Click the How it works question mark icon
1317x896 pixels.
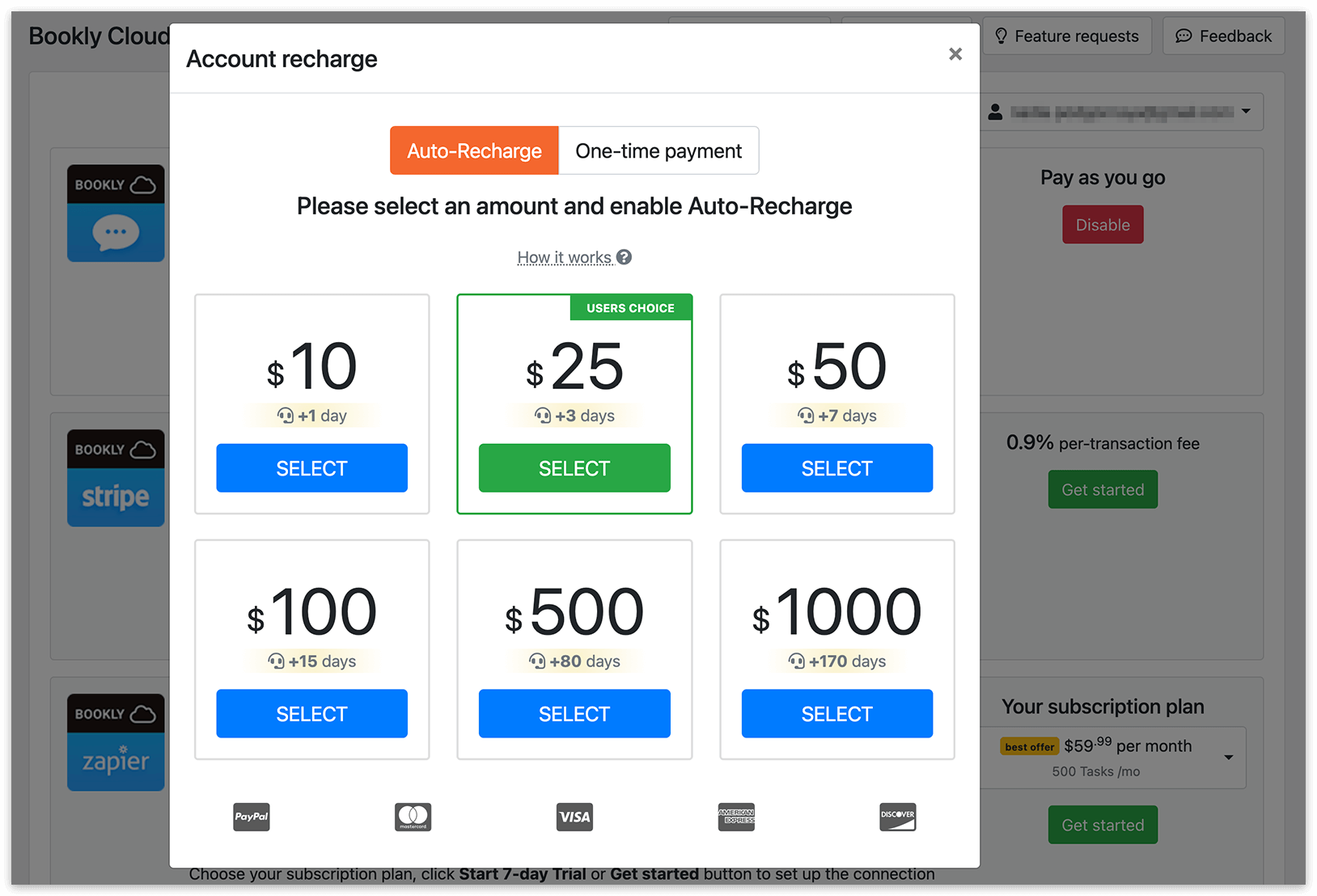624,256
